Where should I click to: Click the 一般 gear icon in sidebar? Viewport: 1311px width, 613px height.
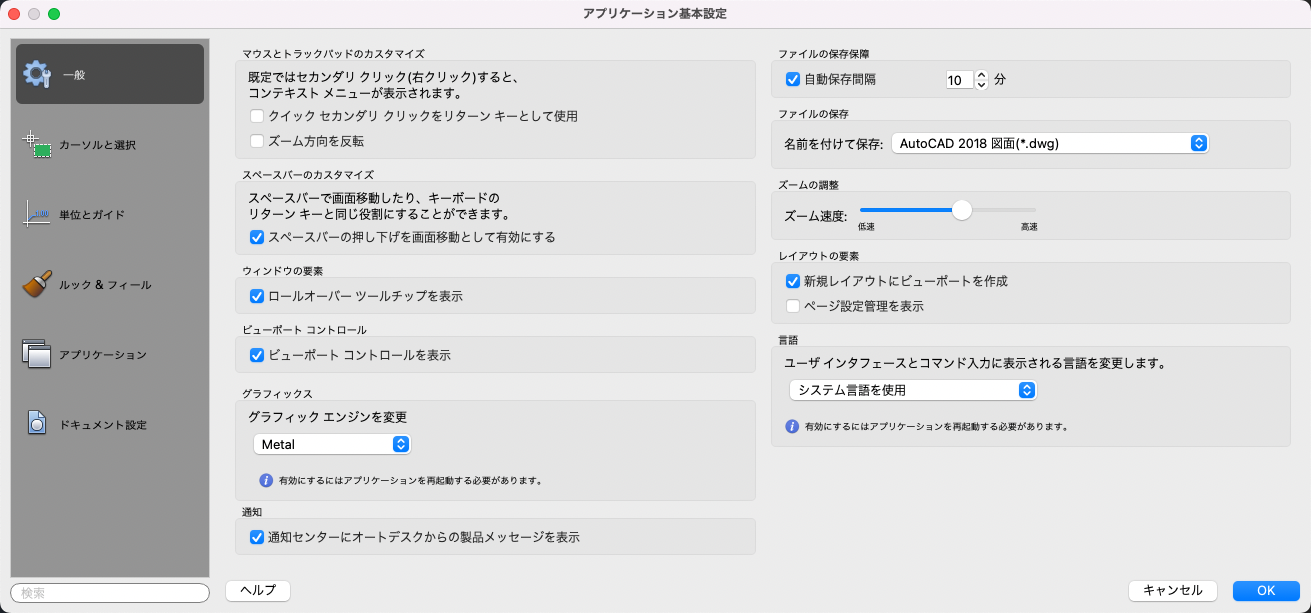click(x=37, y=74)
